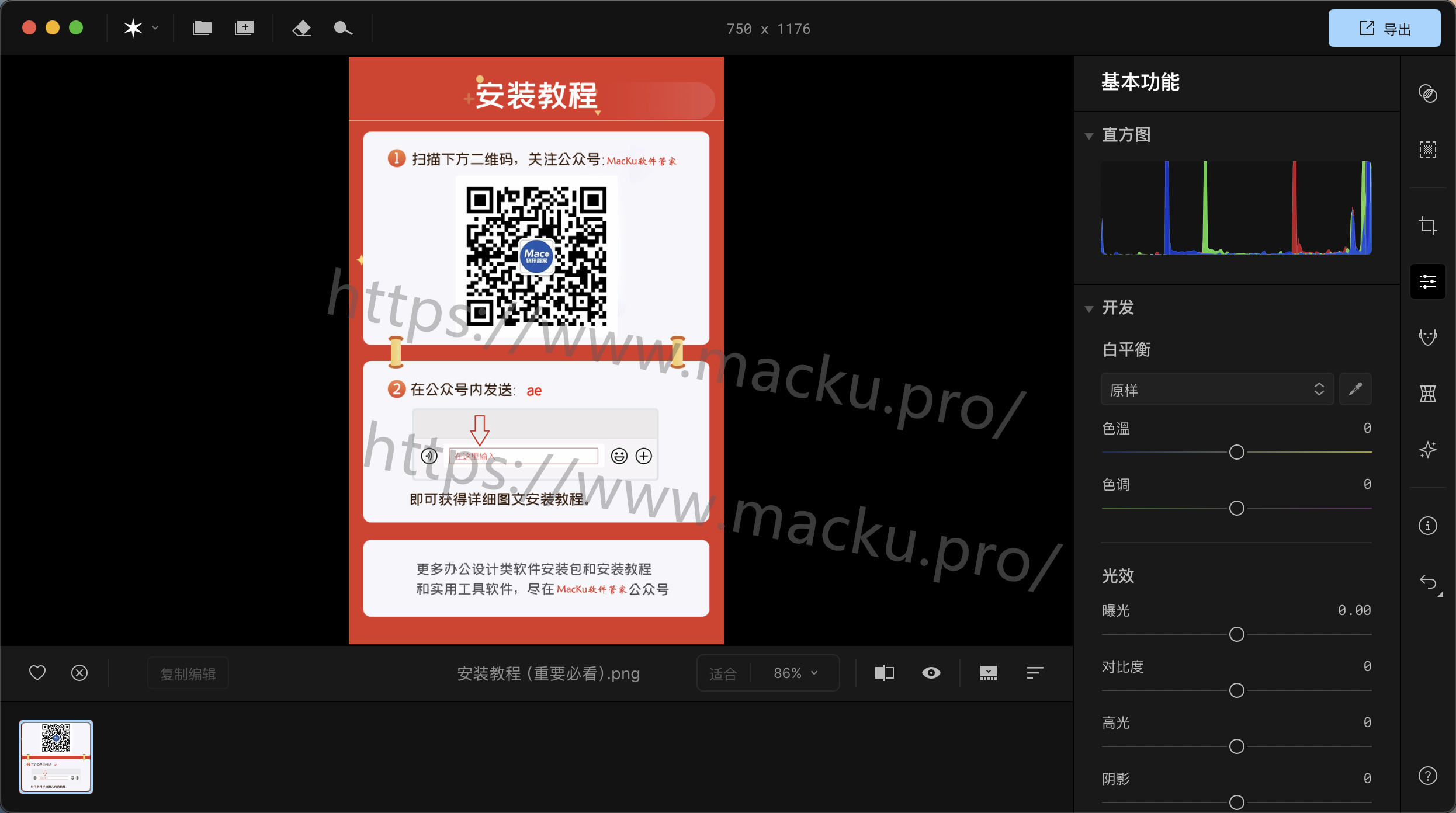Click the 色调 value 0

click(x=1367, y=484)
